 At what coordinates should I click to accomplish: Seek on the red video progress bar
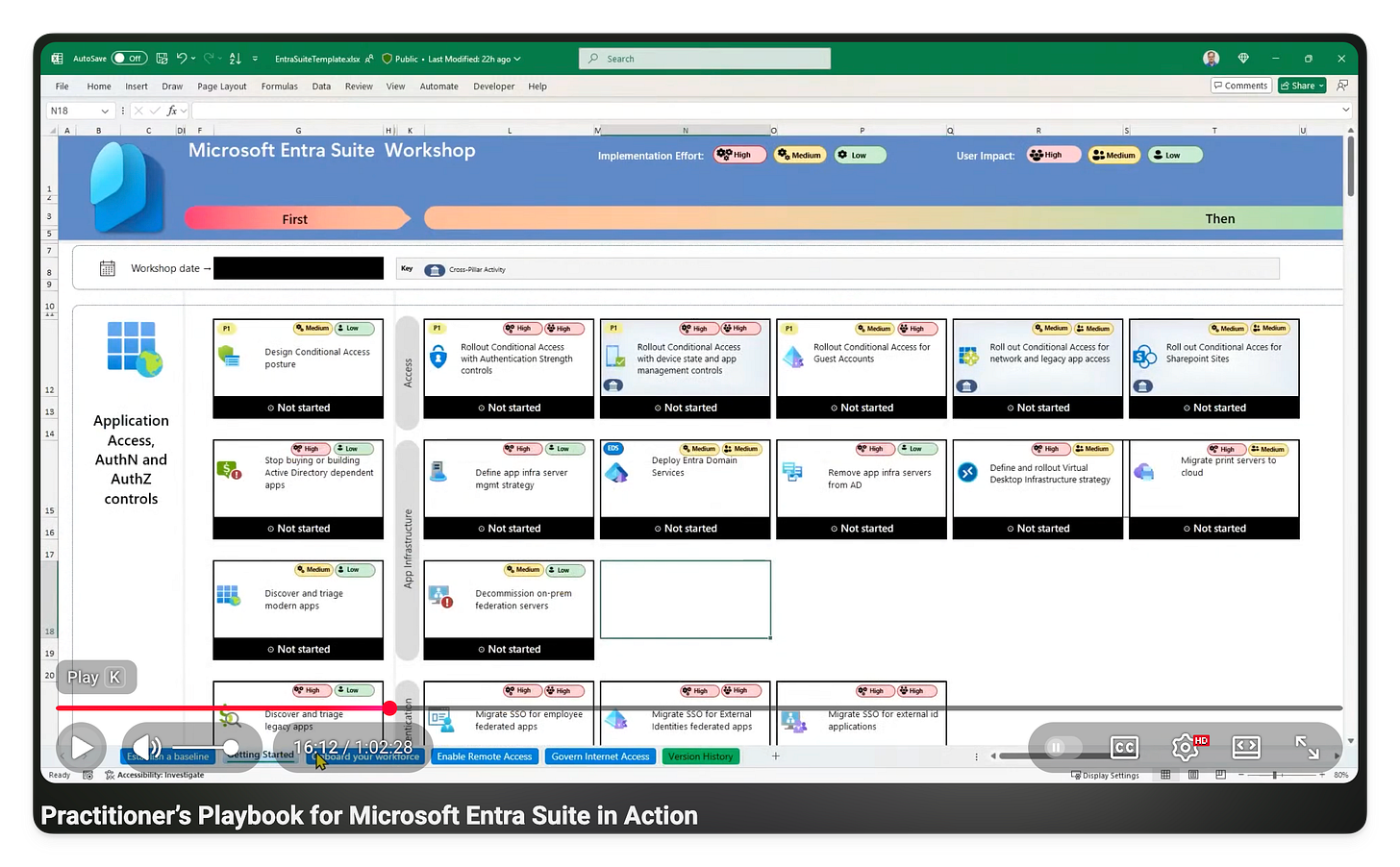(699, 708)
